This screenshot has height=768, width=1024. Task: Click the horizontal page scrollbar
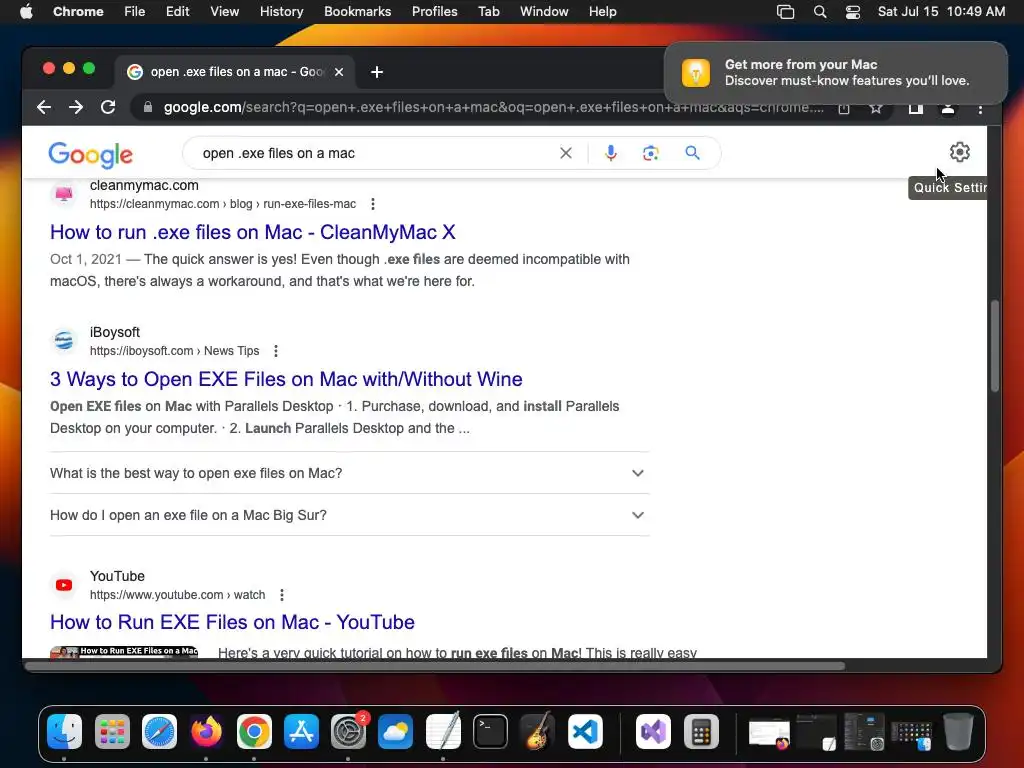pos(436,666)
